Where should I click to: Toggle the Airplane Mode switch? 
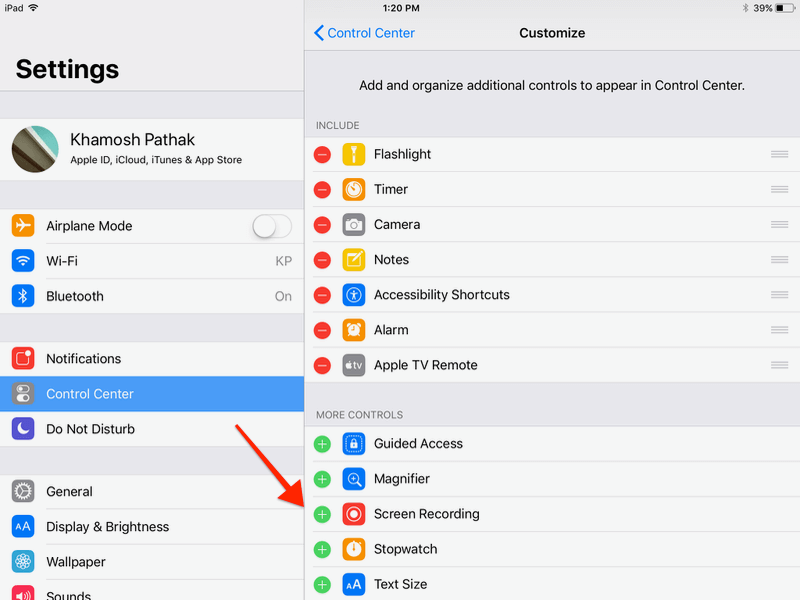pos(271,226)
